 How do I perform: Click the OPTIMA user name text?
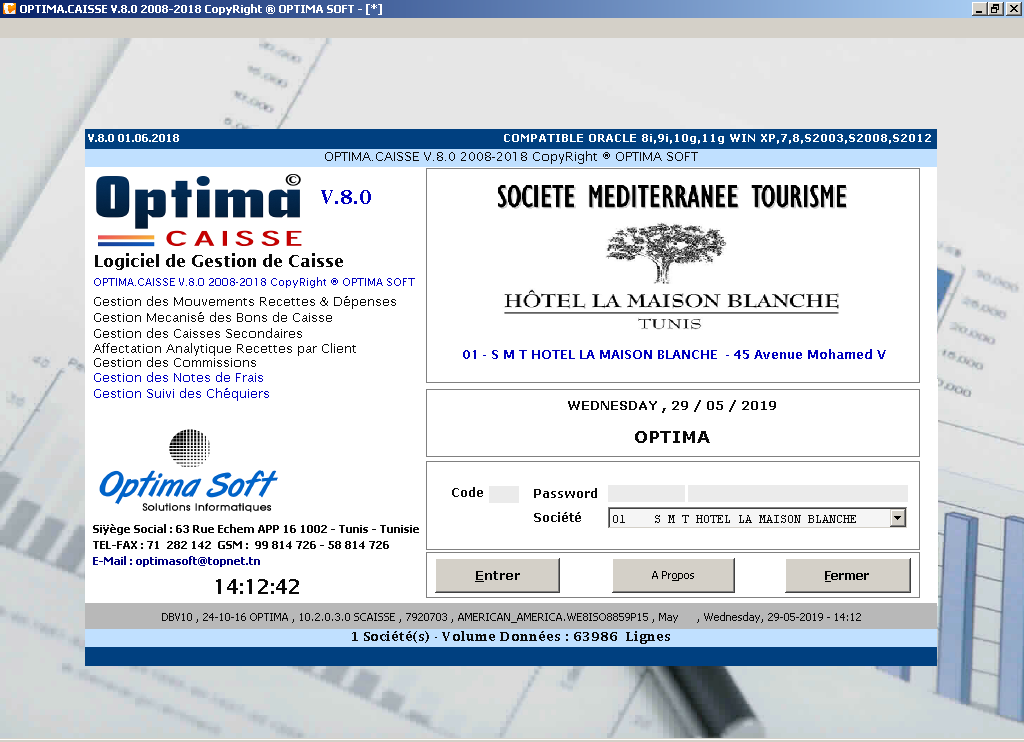pyautogui.click(x=672, y=437)
